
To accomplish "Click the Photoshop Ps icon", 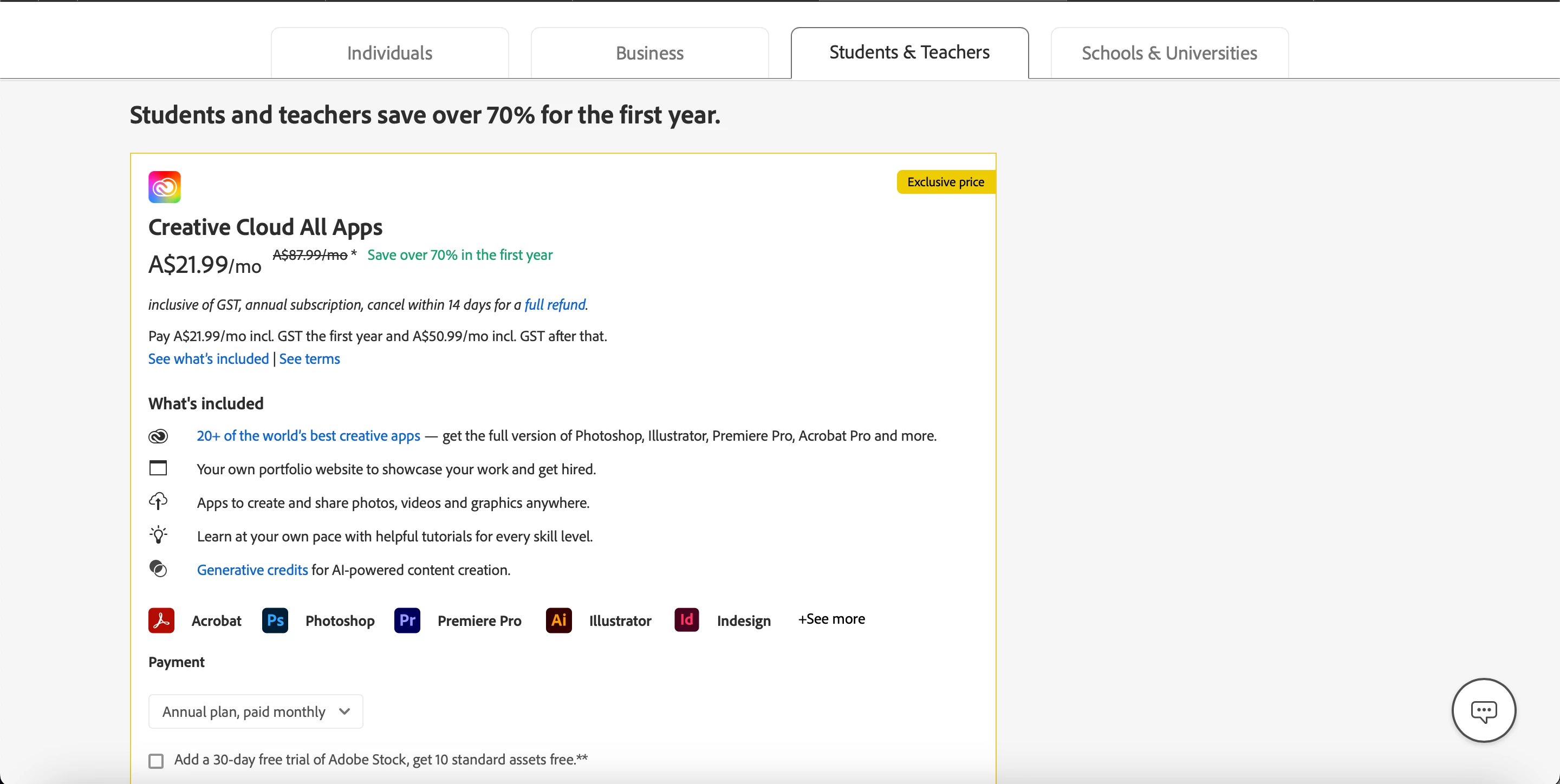I will 275,620.
